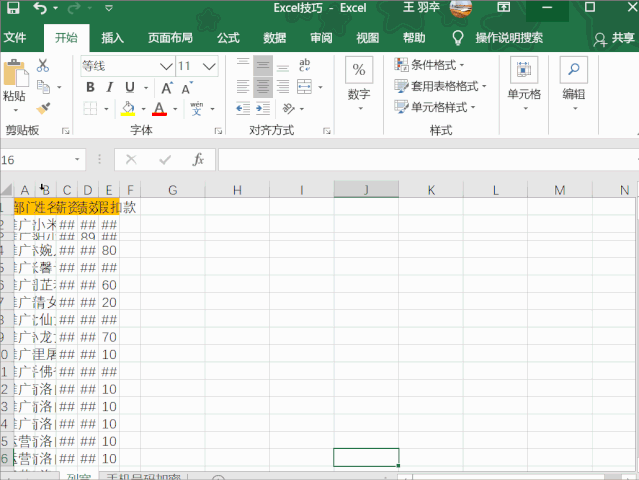Image resolution: width=639 pixels, height=480 pixels.
Task: Click the Format Painter brush icon
Action: [43, 108]
